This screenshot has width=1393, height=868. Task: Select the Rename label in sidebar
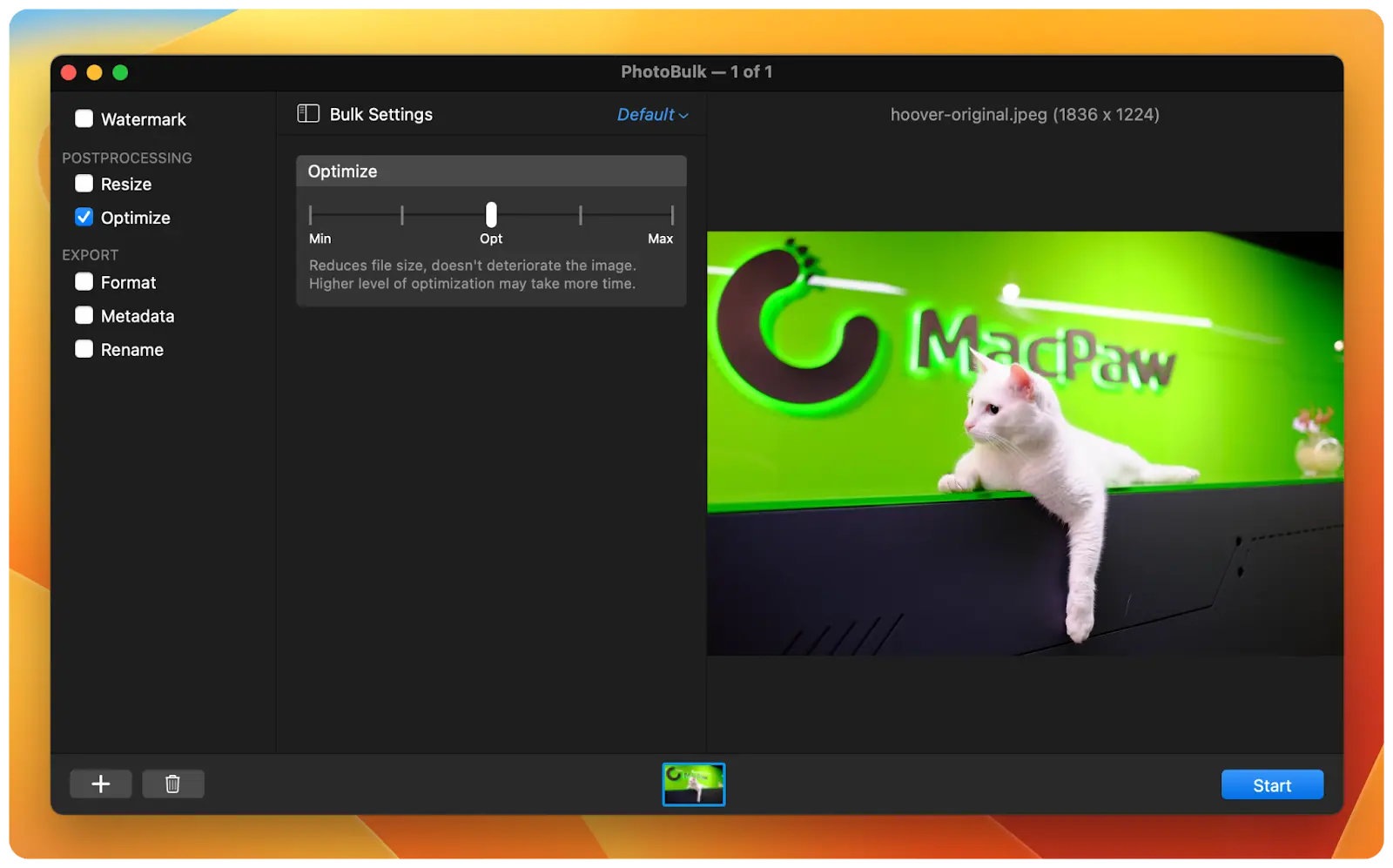pos(132,349)
